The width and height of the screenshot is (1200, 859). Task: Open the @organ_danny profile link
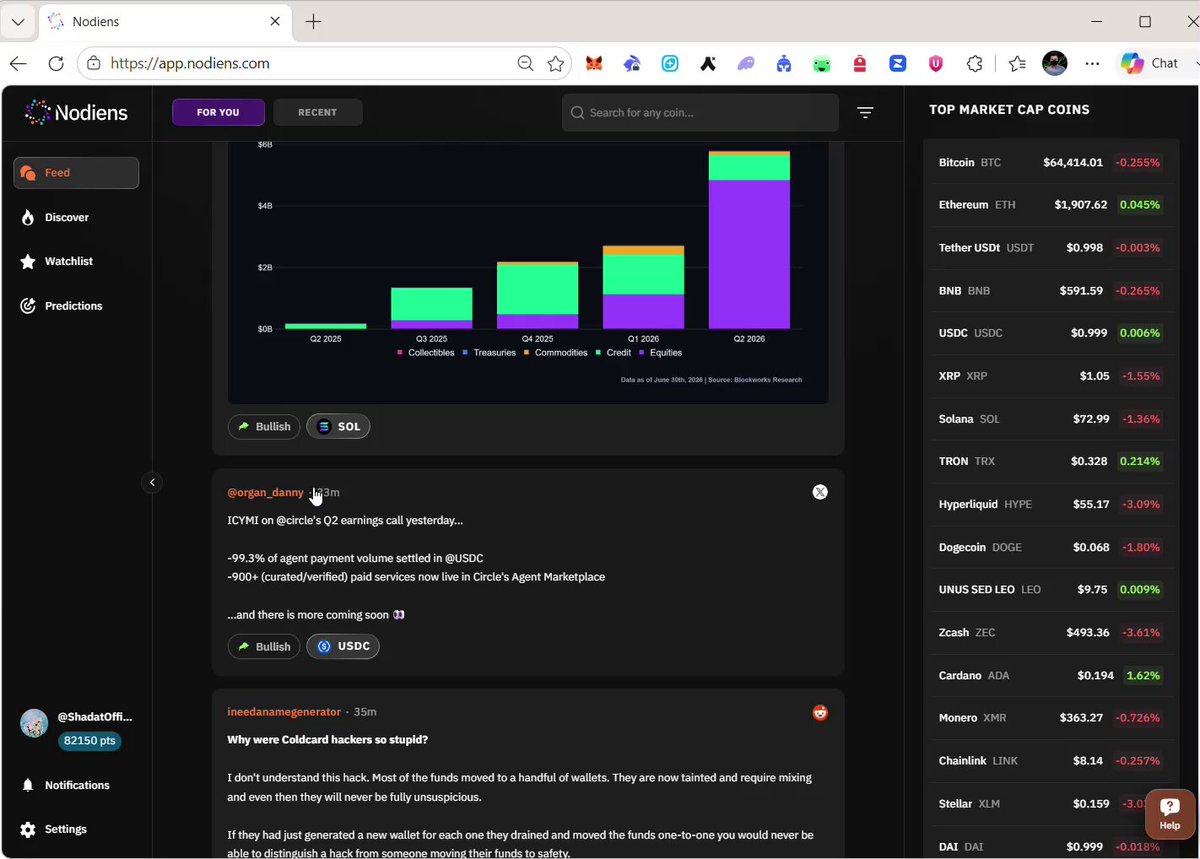[265, 492]
